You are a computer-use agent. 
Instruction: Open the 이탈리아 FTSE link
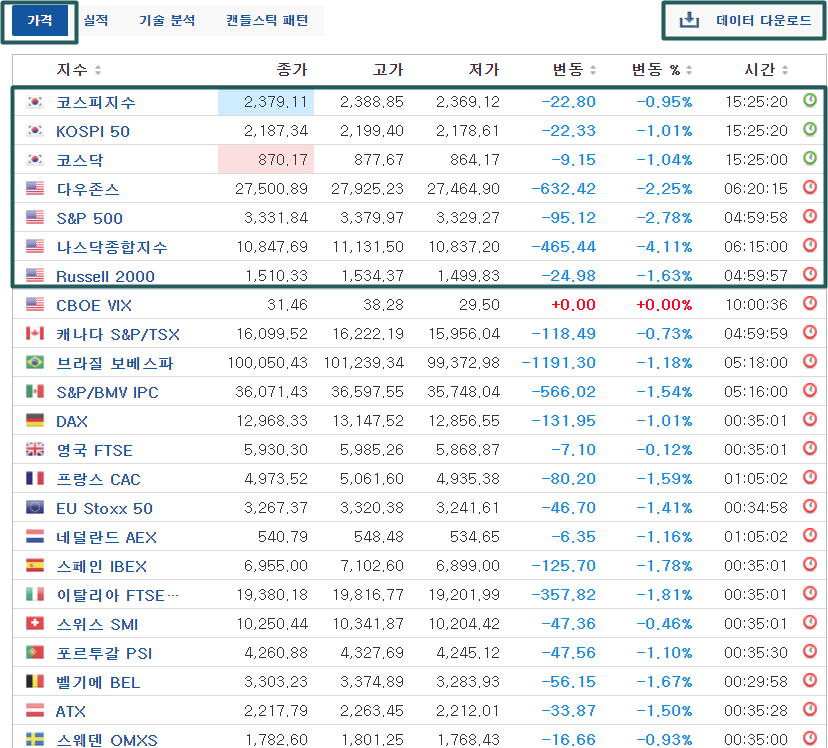(x=118, y=595)
